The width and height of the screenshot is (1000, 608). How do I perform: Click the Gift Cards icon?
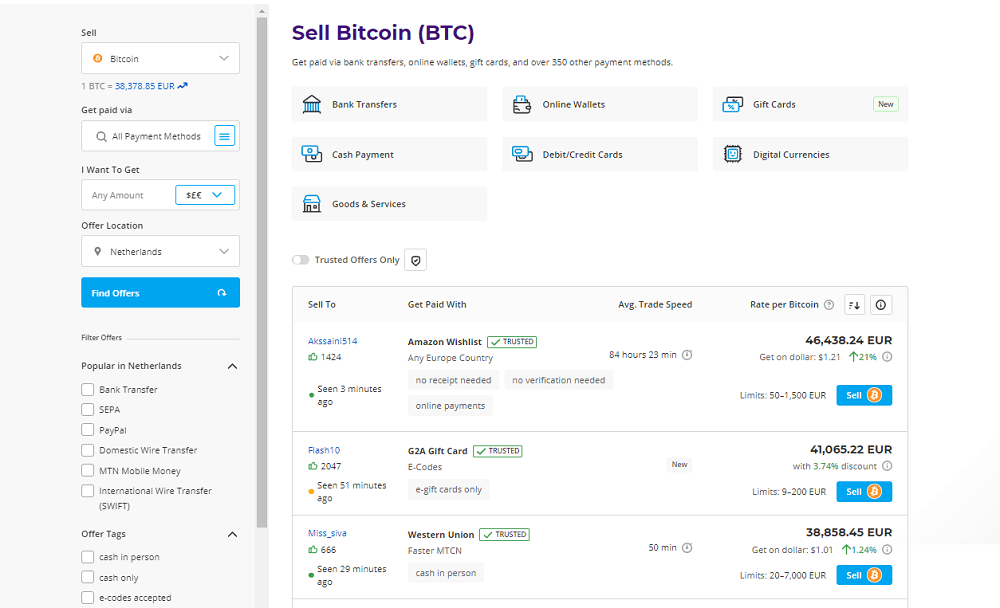(733, 104)
